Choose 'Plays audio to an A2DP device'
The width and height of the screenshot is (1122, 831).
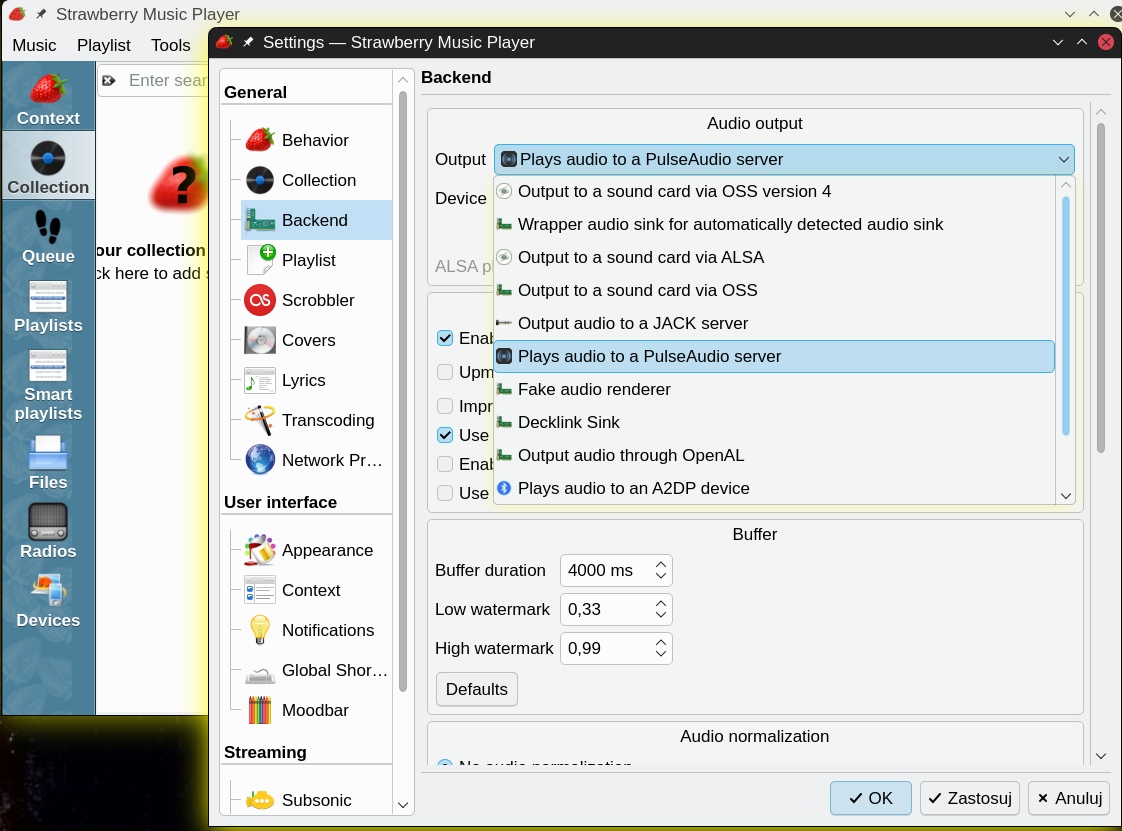tap(774, 488)
